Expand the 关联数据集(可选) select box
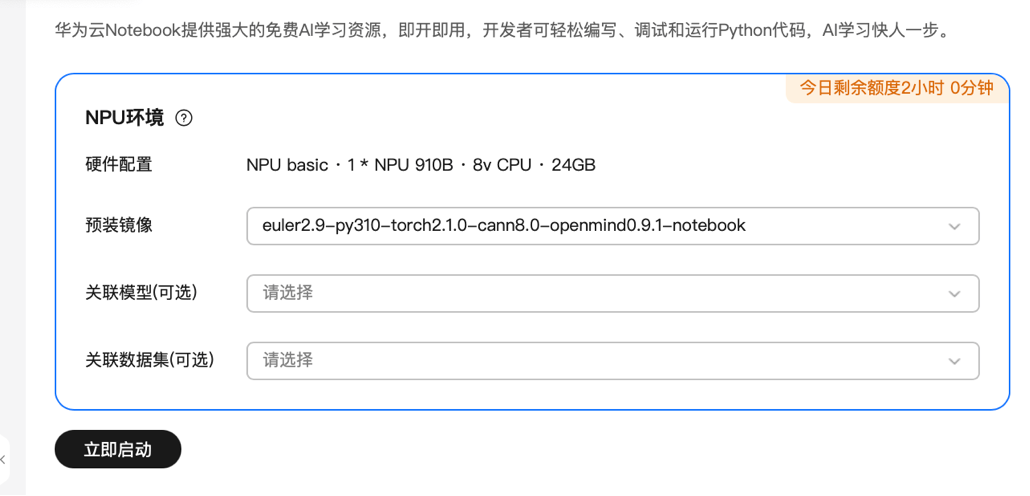Image resolution: width=1030 pixels, height=496 pixels. click(612, 360)
